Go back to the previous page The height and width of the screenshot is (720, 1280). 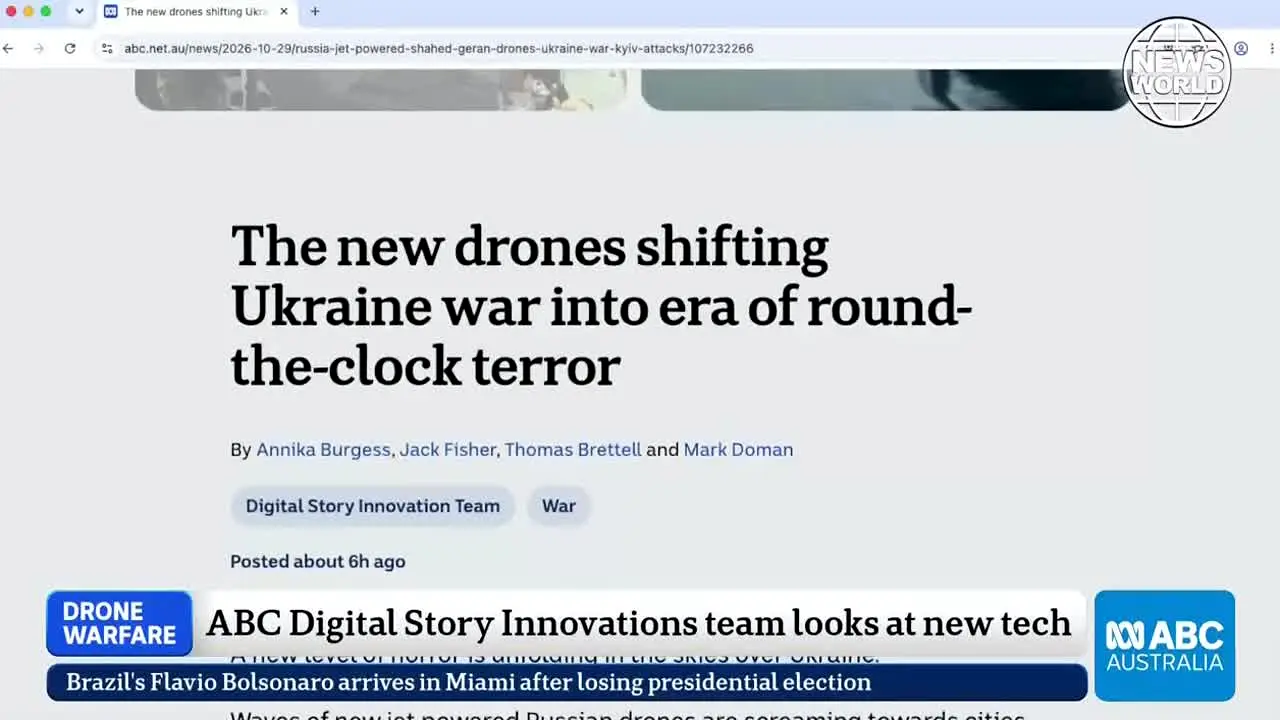tap(9, 48)
